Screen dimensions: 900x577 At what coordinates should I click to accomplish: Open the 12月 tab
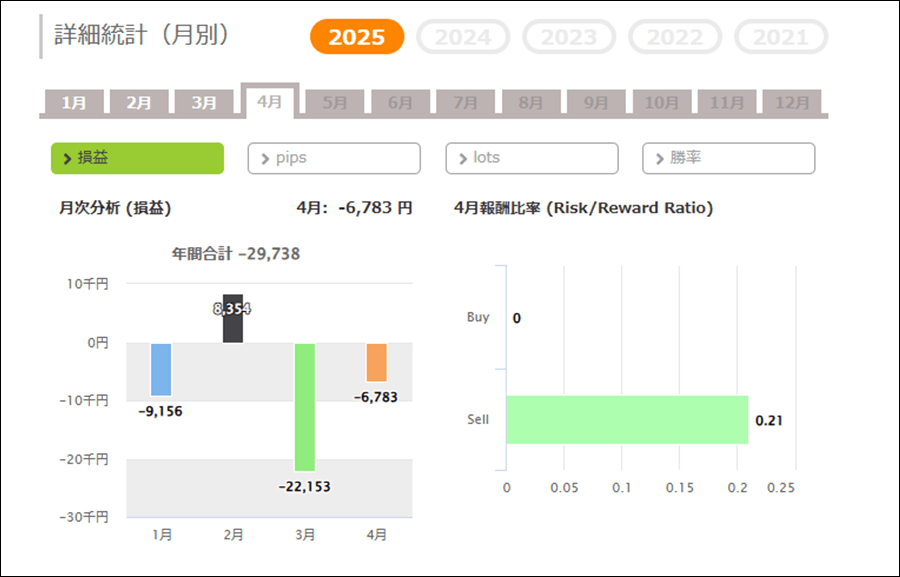pos(792,102)
